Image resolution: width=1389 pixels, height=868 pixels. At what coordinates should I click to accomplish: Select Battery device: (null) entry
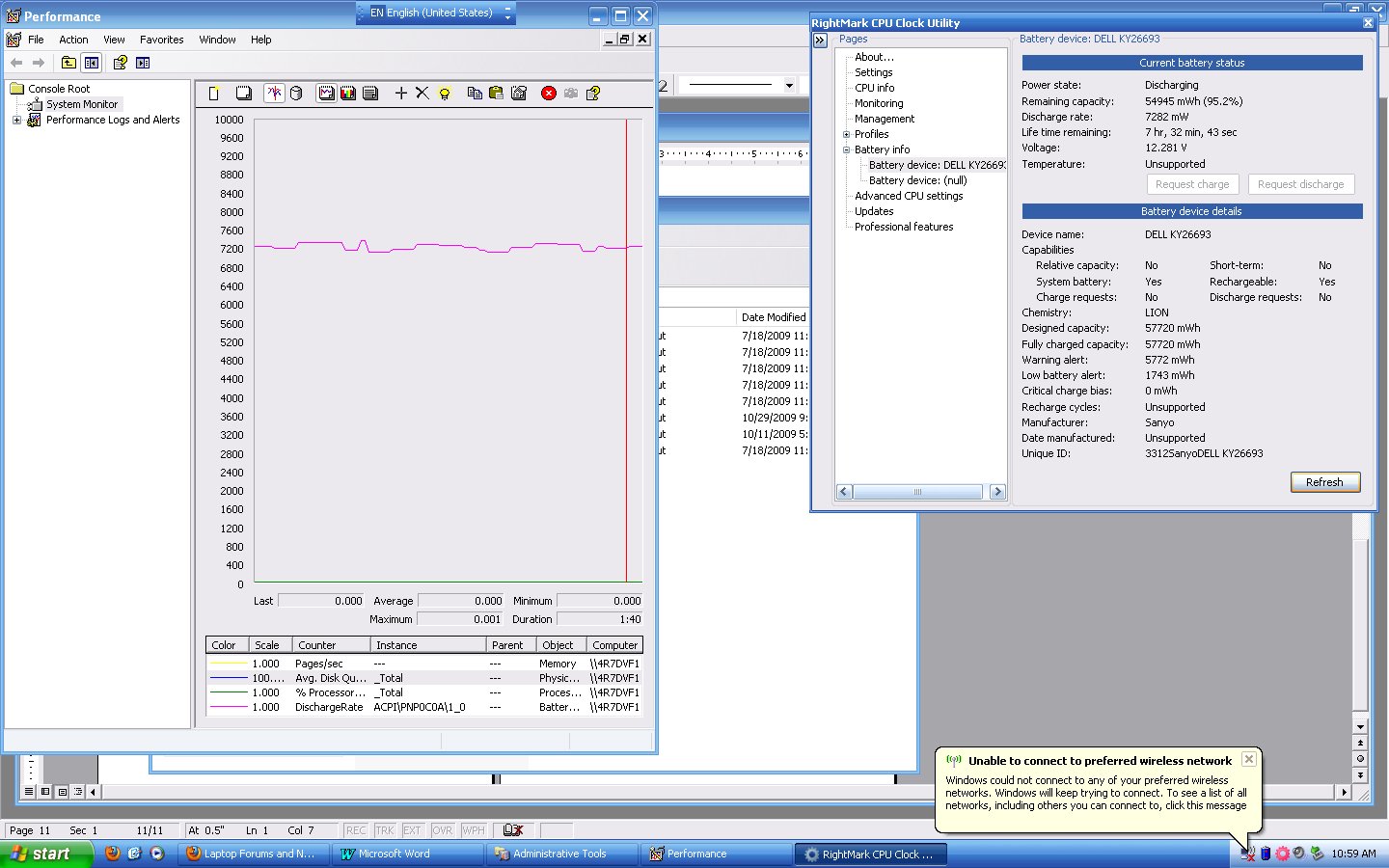click(x=917, y=180)
